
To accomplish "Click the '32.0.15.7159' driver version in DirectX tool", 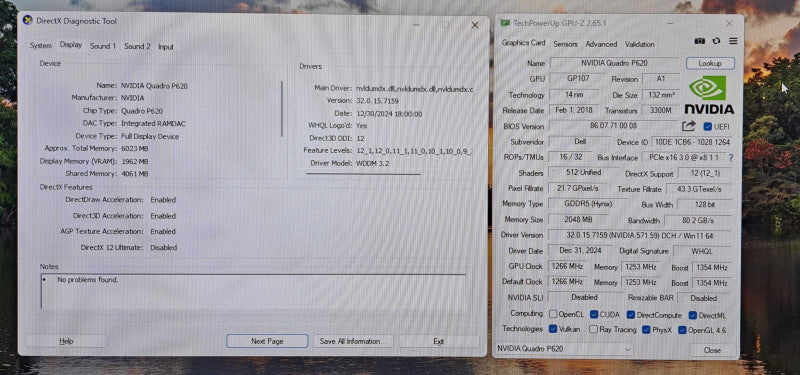I will (377, 101).
